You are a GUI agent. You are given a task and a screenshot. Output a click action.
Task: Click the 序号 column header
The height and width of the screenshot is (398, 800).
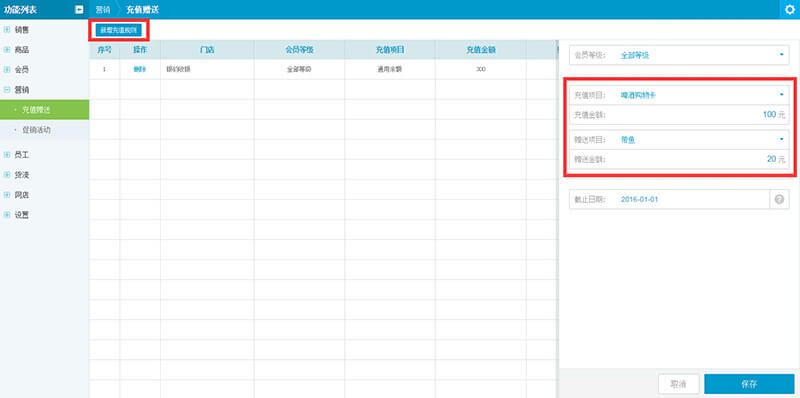105,50
